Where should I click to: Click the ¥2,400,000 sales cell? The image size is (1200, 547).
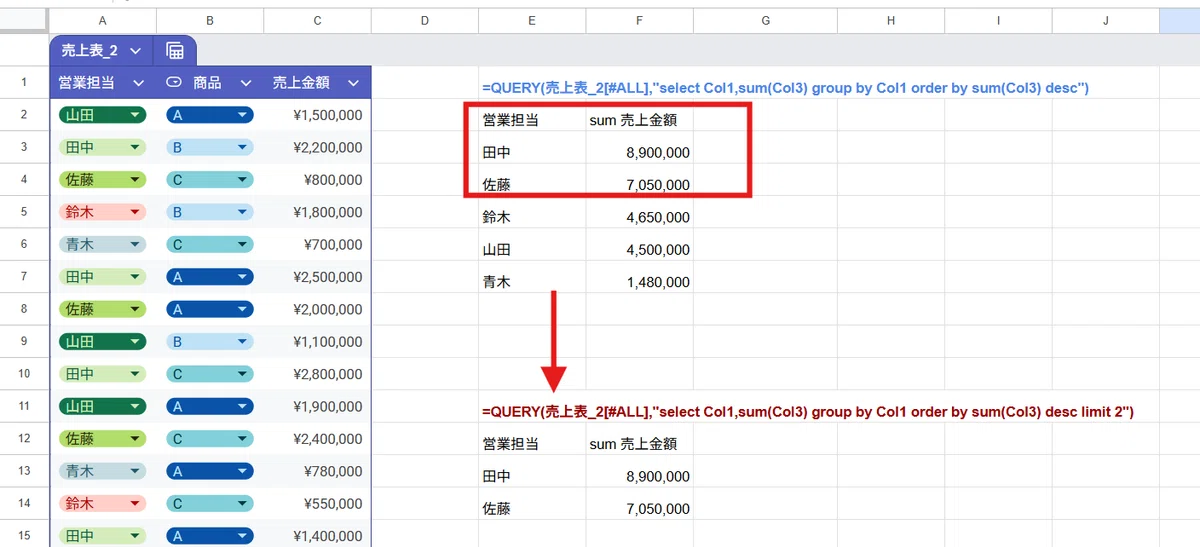(x=317, y=438)
